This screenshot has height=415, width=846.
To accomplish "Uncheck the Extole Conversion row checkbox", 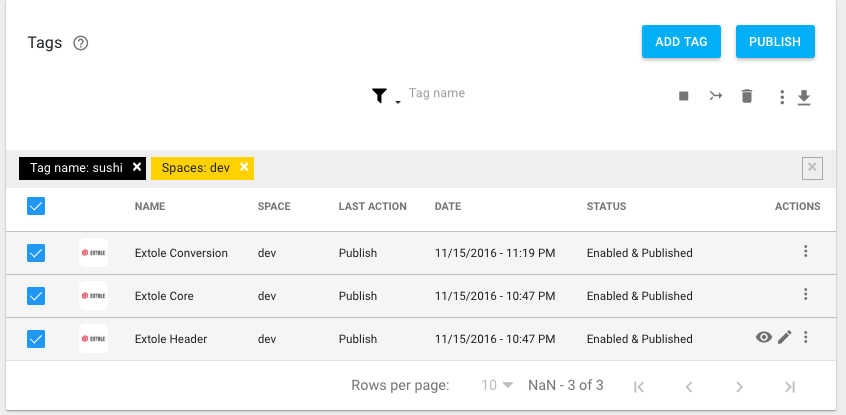I will pos(36,253).
